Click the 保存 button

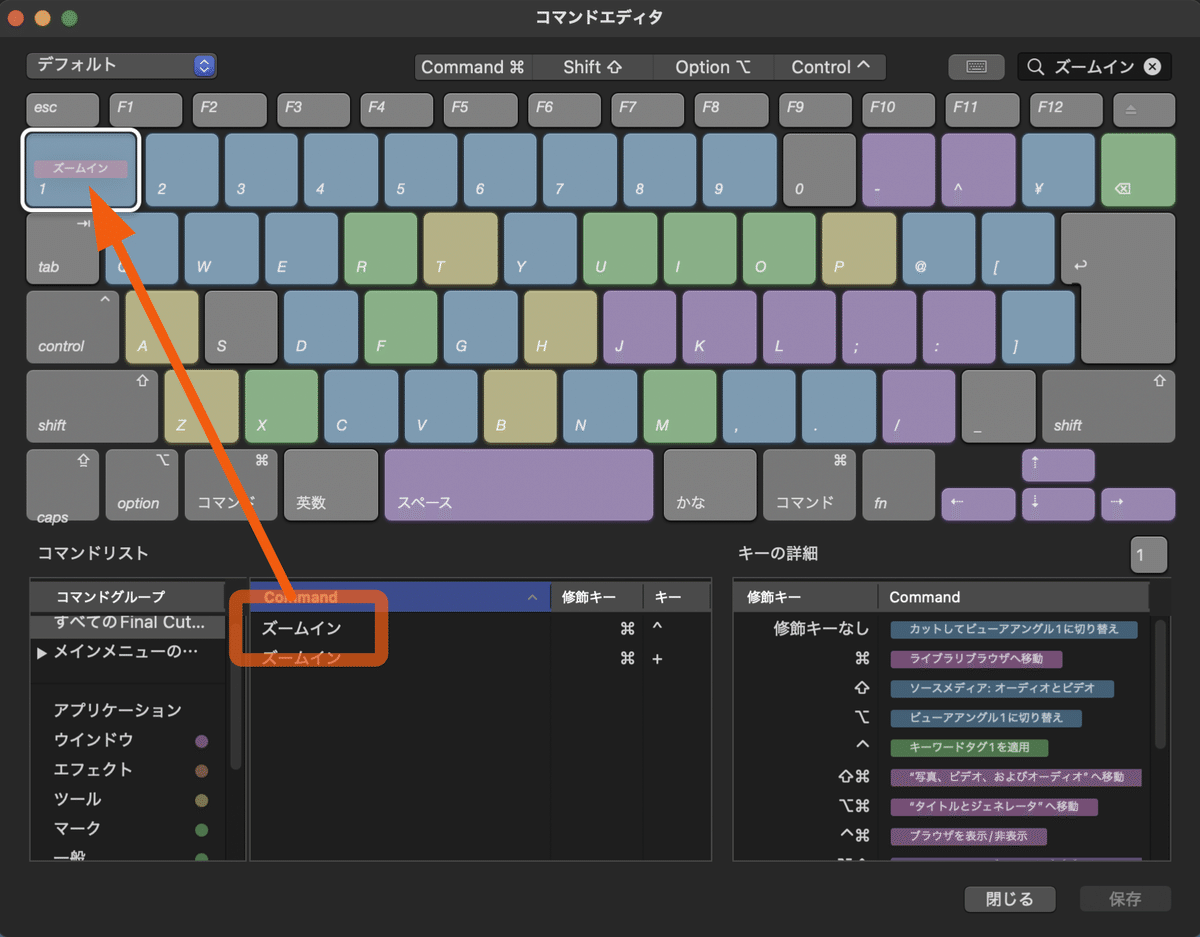tap(1125, 898)
